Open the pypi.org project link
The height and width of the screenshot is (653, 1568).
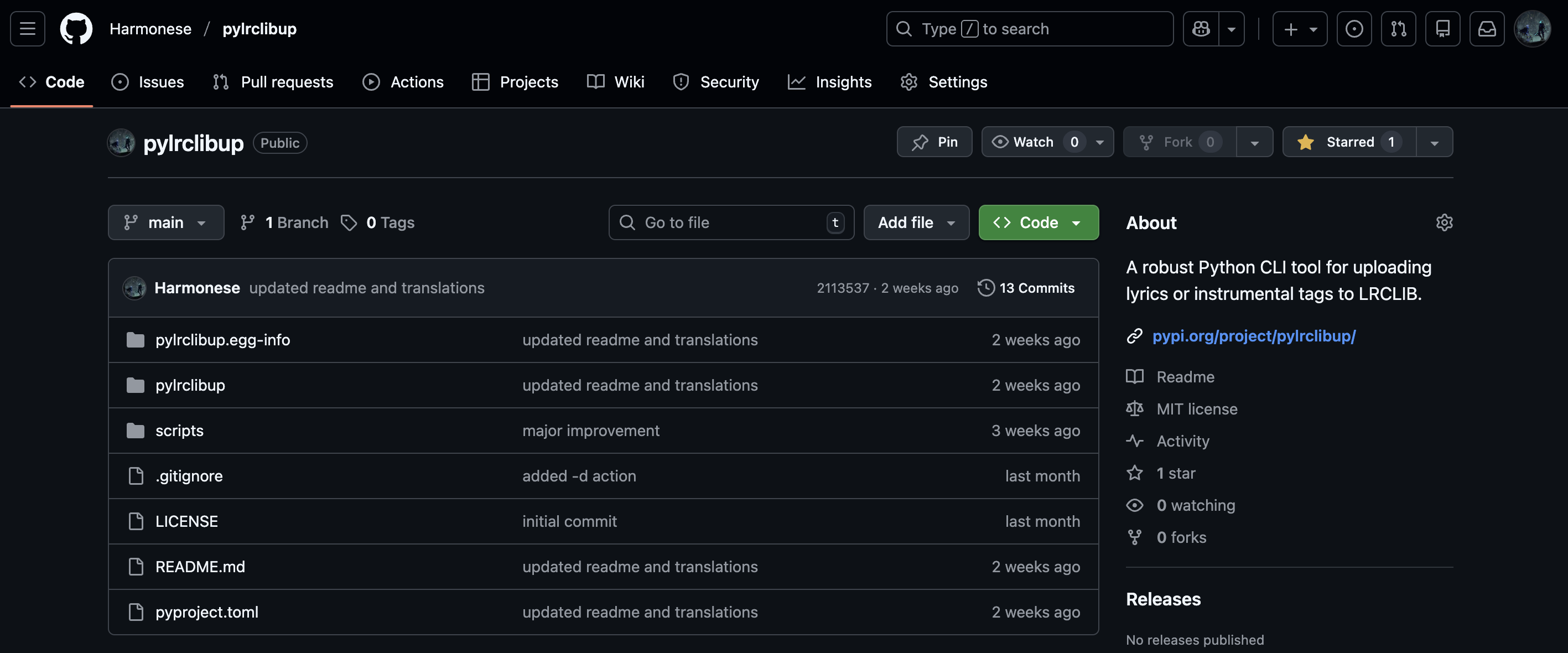click(1253, 336)
